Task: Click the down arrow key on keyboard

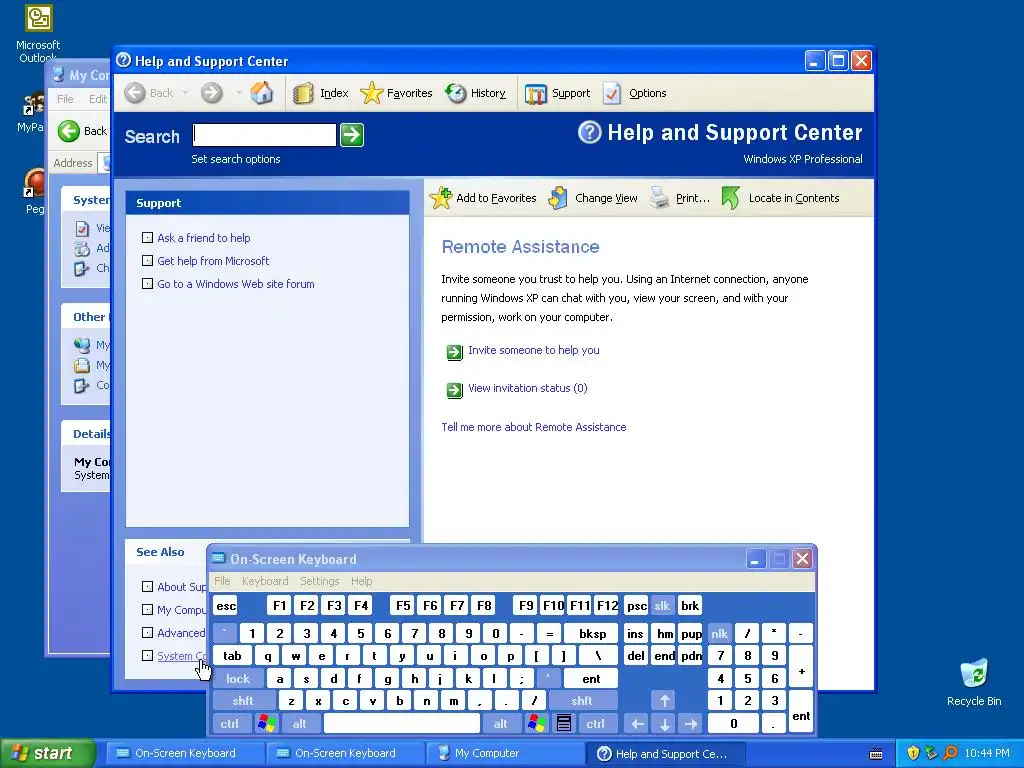Action: click(x=665, y=724)
